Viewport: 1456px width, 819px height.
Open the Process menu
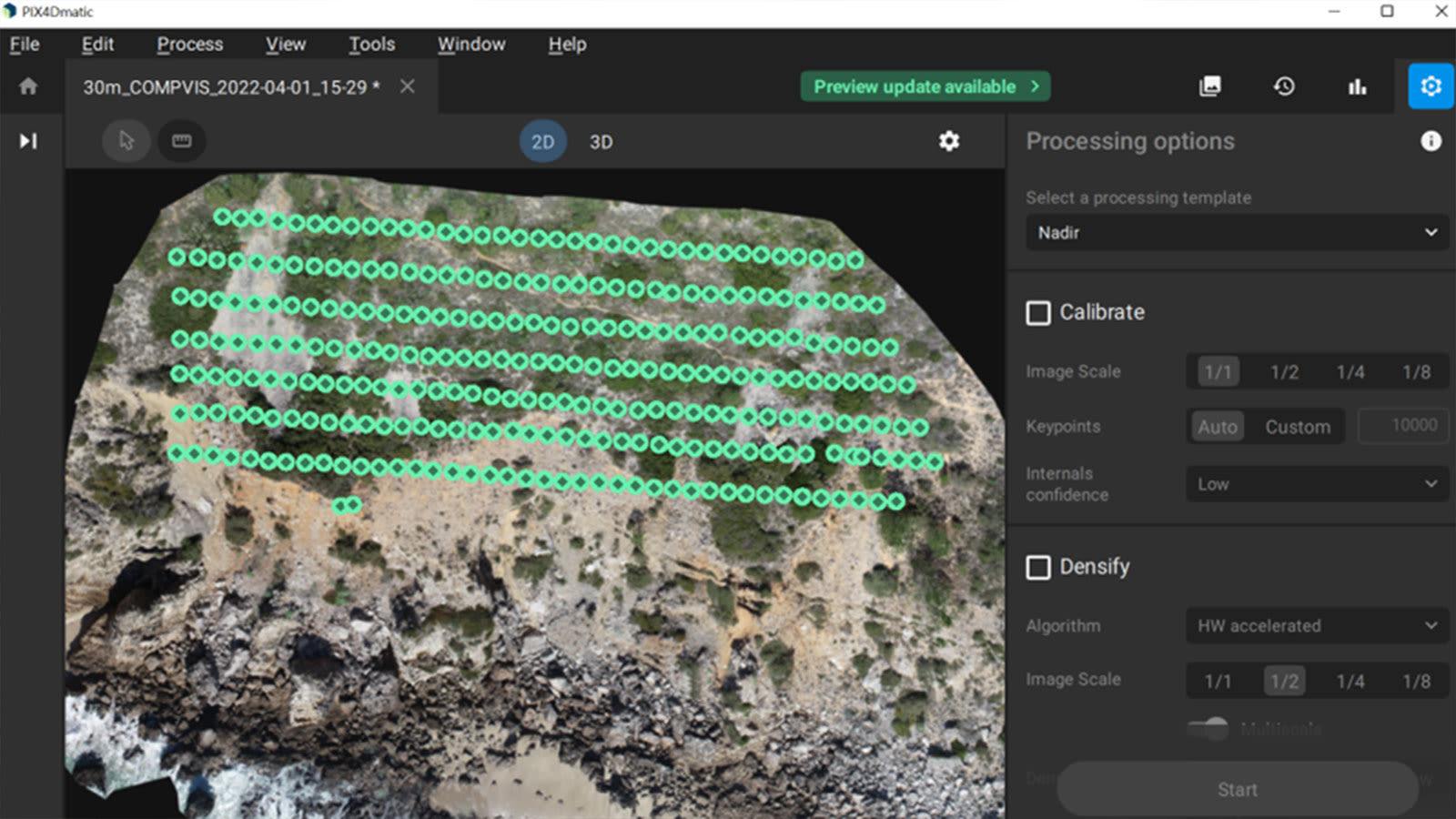click(x=189, y=44)
